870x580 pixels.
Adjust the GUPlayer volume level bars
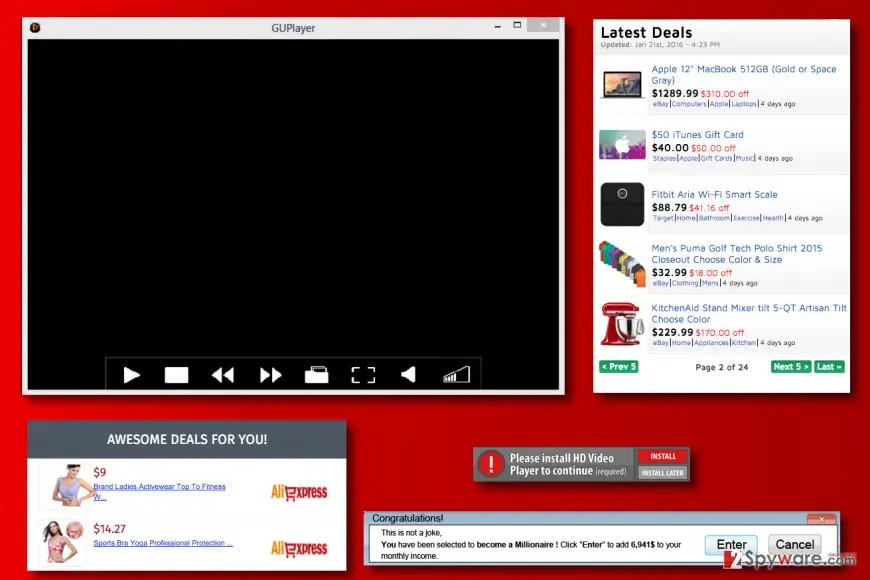coord(456,375)
